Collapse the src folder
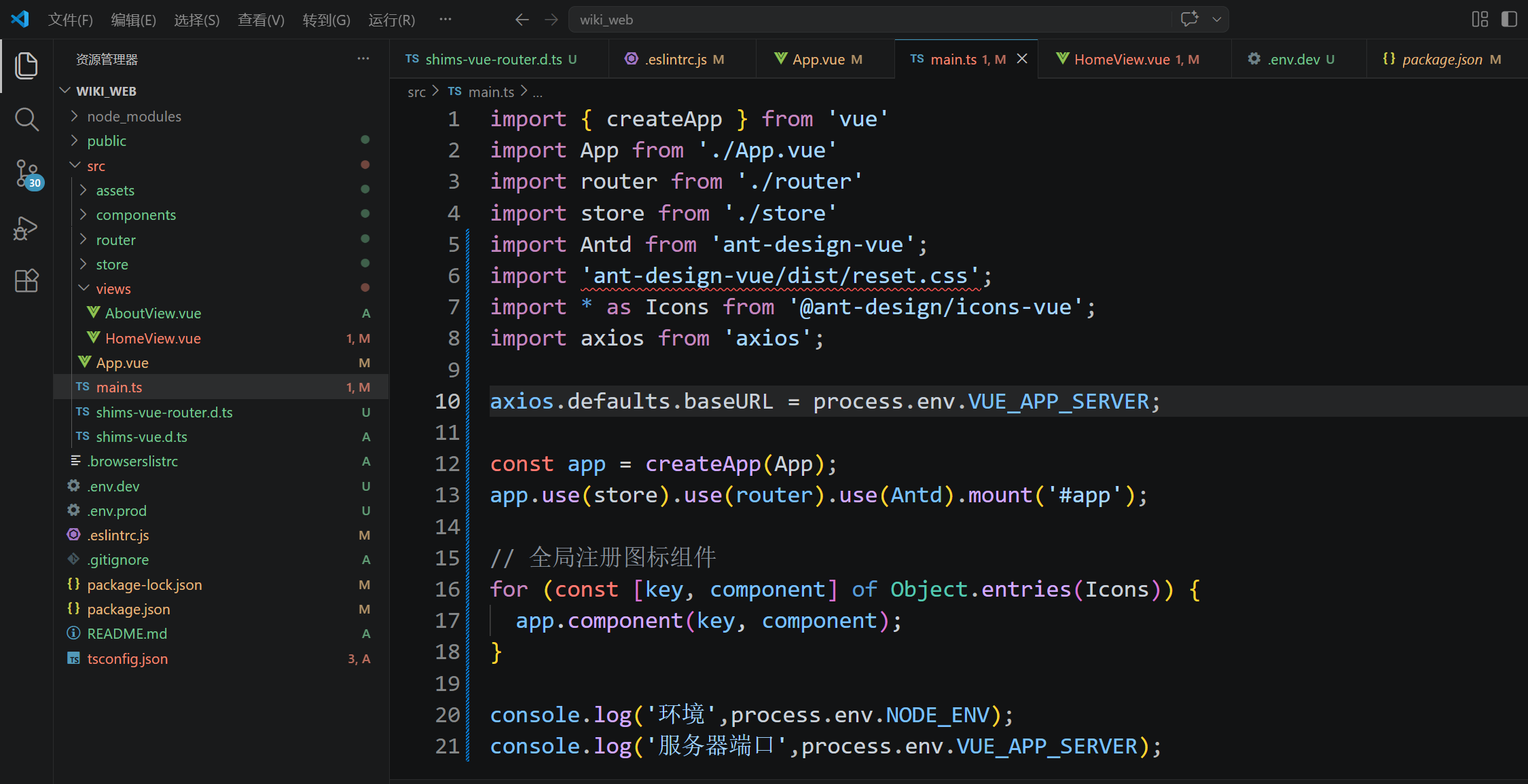The width and height of the screenshot is (1528, 784). [x=96, y=166]
